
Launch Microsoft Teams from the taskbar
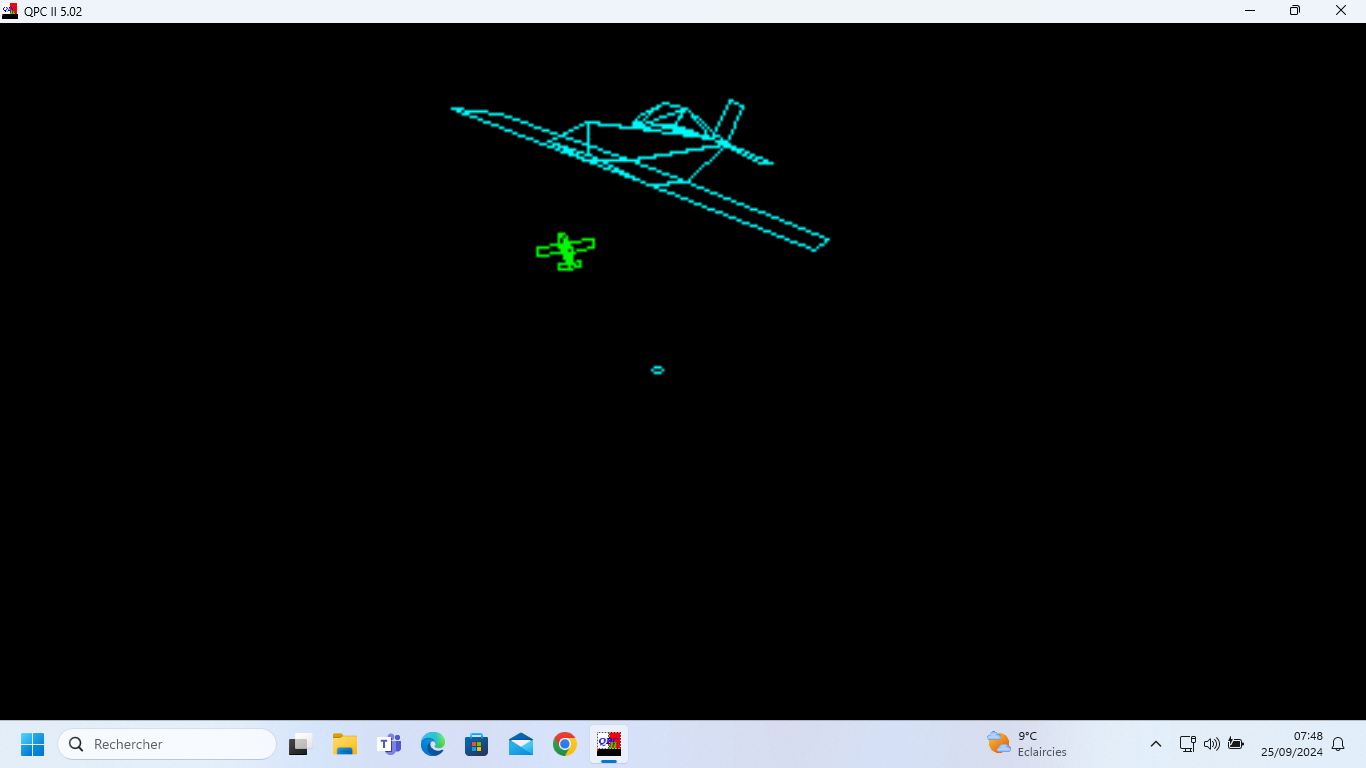click(389, 744)
